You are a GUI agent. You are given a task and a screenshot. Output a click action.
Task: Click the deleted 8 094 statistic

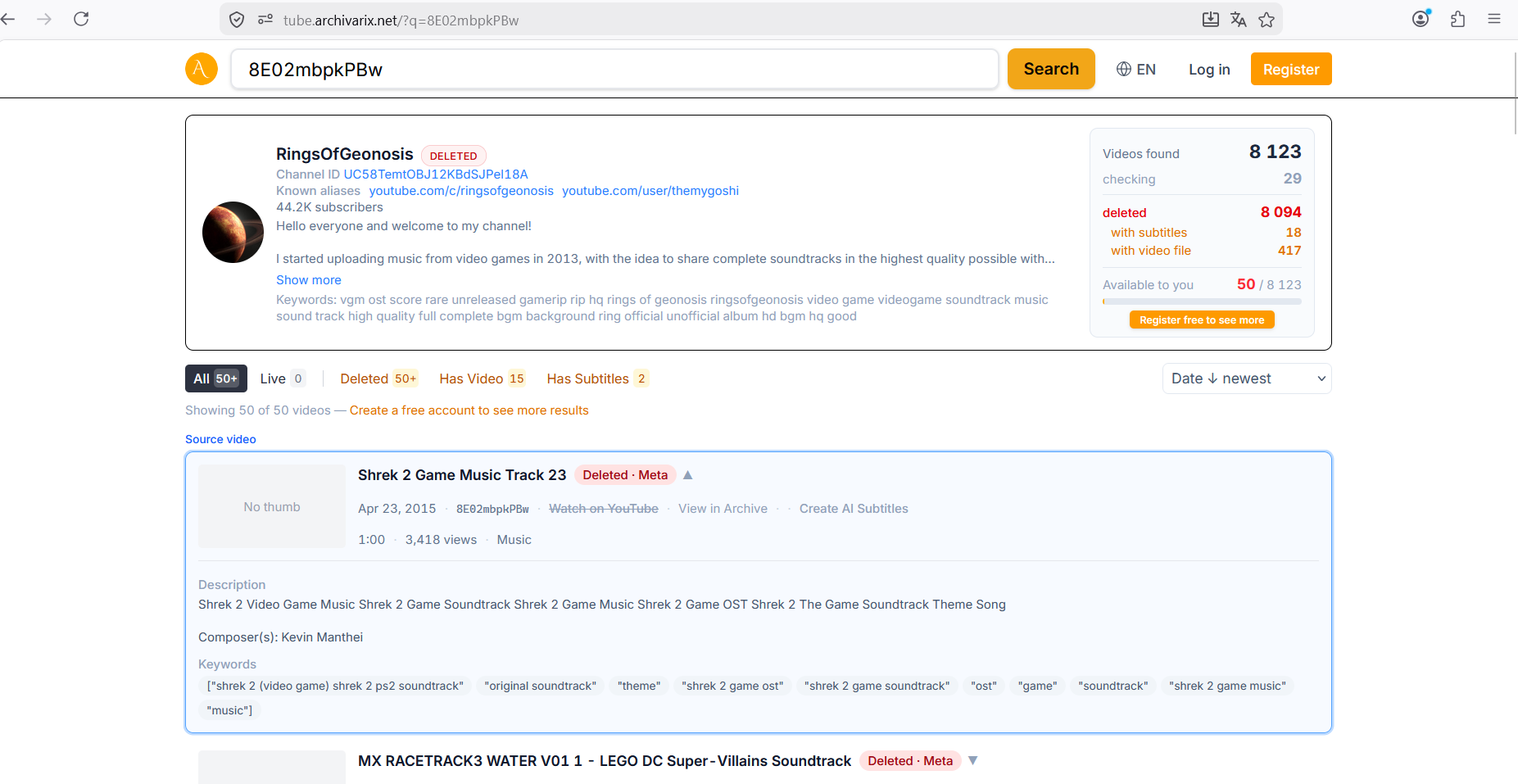click(x=1202, y=212)
